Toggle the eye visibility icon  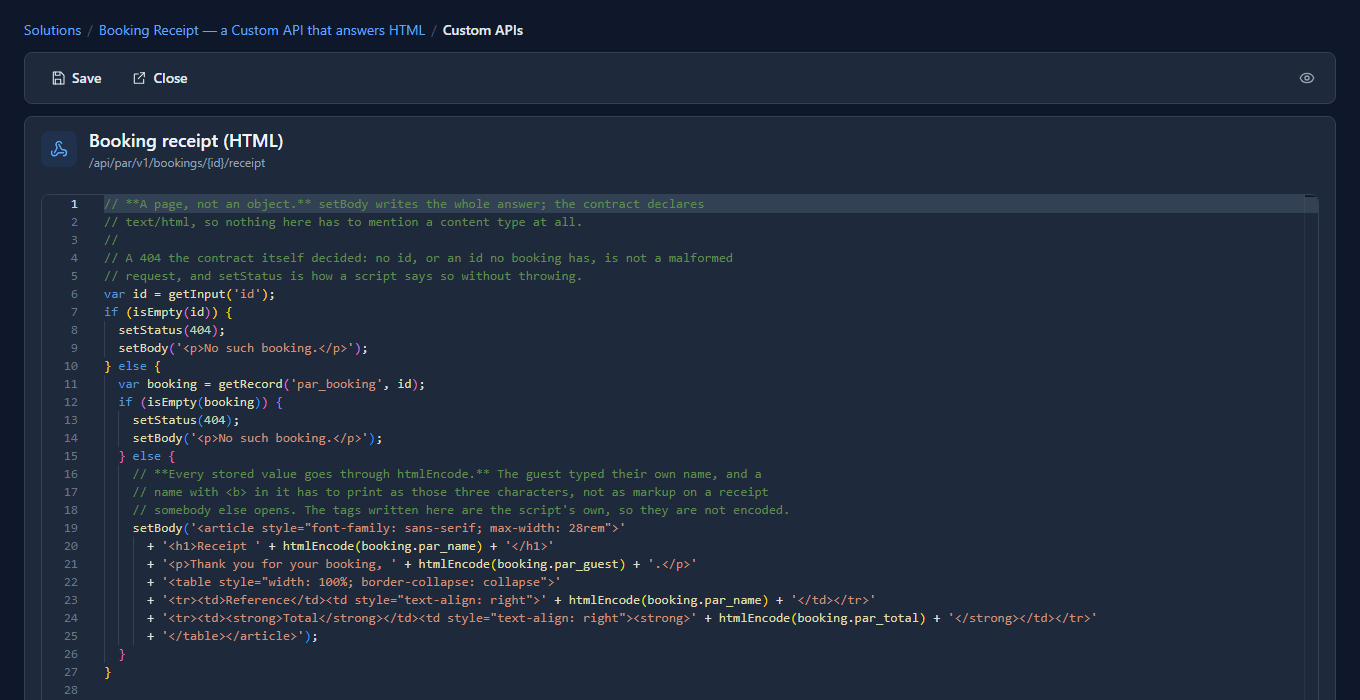click(1307, 78)
